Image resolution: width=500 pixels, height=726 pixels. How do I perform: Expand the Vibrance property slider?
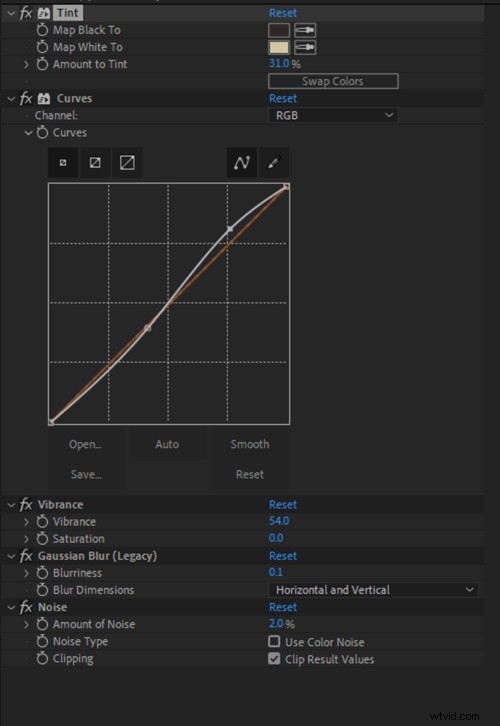26,522
